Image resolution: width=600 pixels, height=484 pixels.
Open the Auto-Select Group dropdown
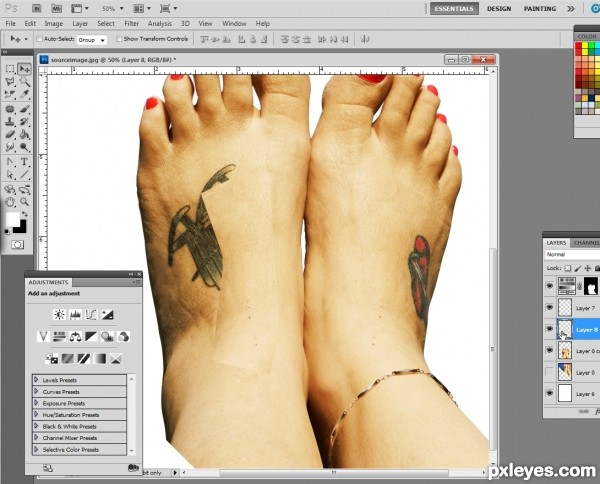pyautogui.click(x=92, y=40)
